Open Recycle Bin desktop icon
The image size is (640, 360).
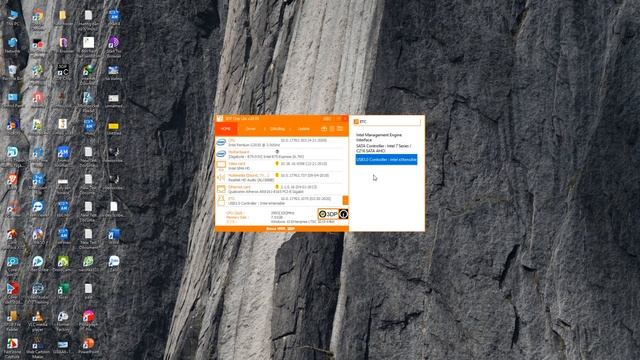pyautogui.click(x=13, y=73)
